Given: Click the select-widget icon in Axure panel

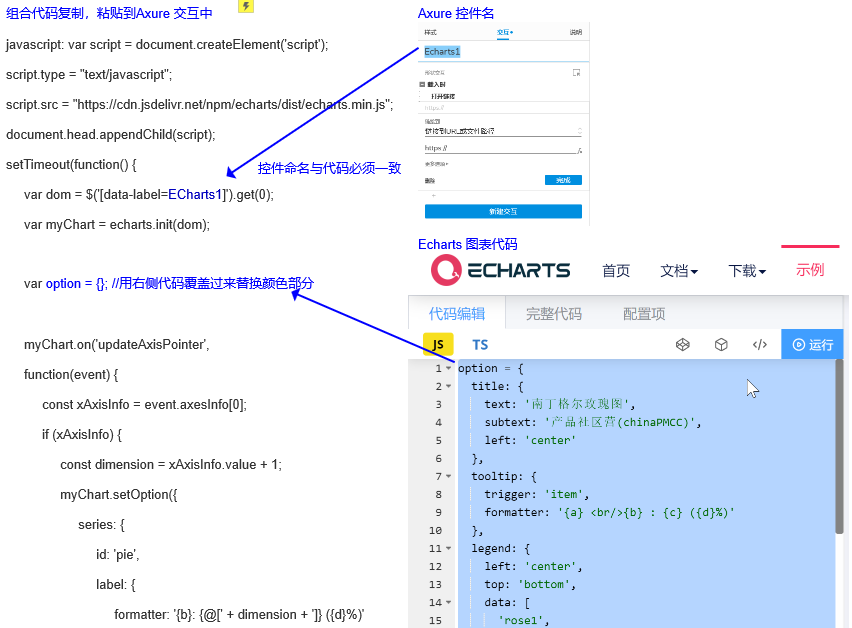Looking at the screenshot, I should coord(576,73).
